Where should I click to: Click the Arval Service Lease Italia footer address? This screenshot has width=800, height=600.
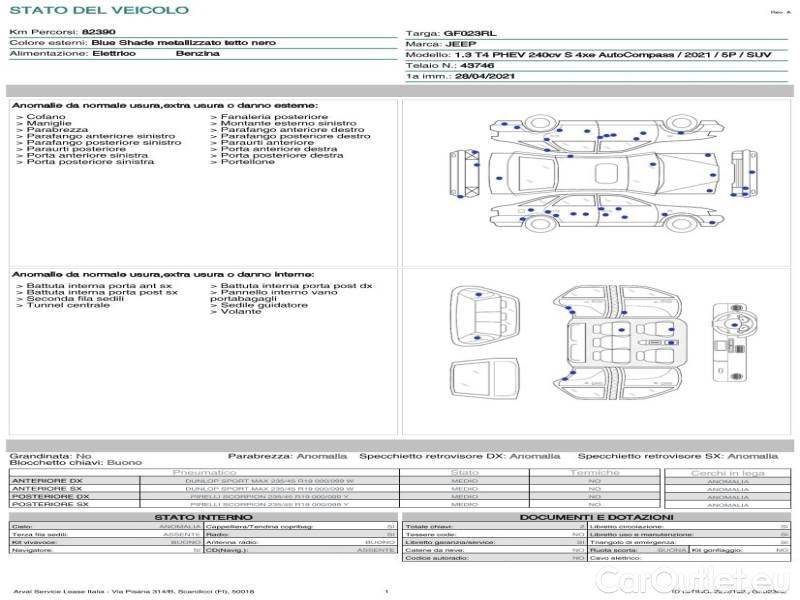(x=134, y=592)
